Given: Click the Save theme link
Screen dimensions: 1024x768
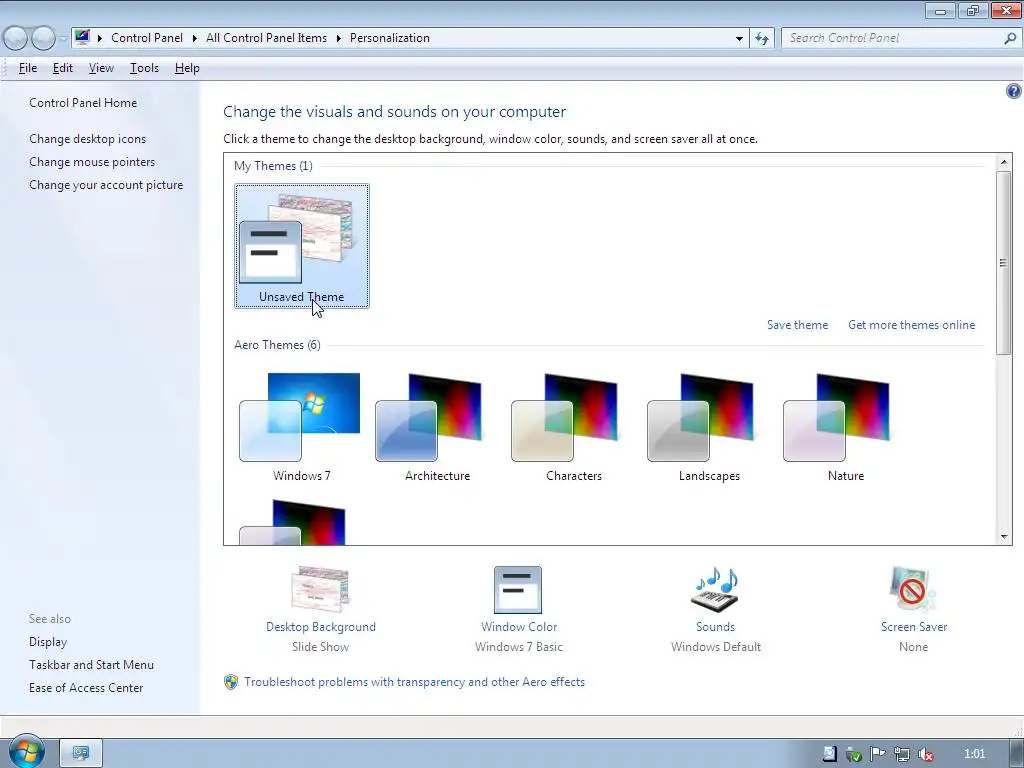Looking at the screenshot, I should (x=797, y=325).
